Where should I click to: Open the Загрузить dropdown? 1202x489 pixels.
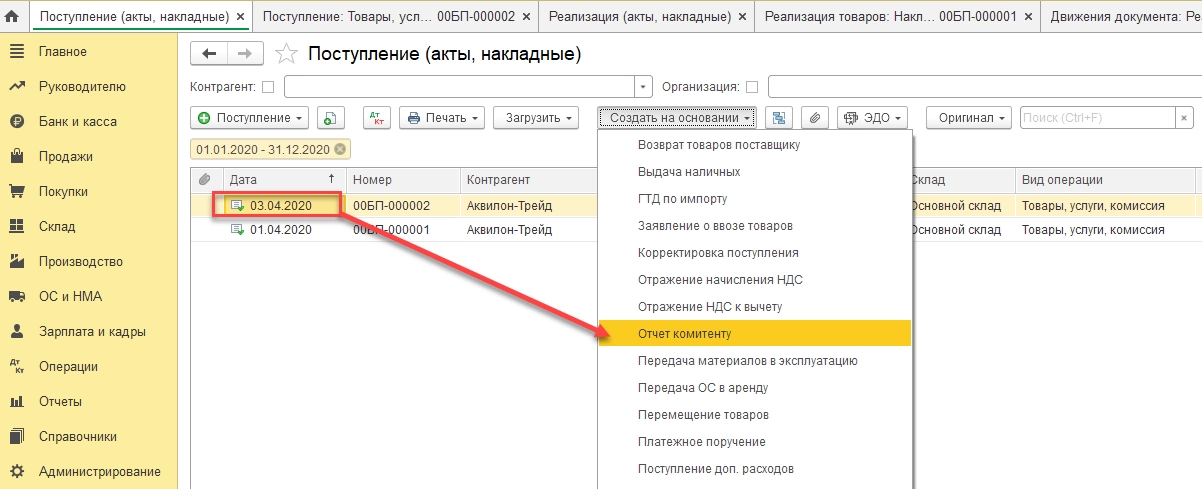coord(537,118)
